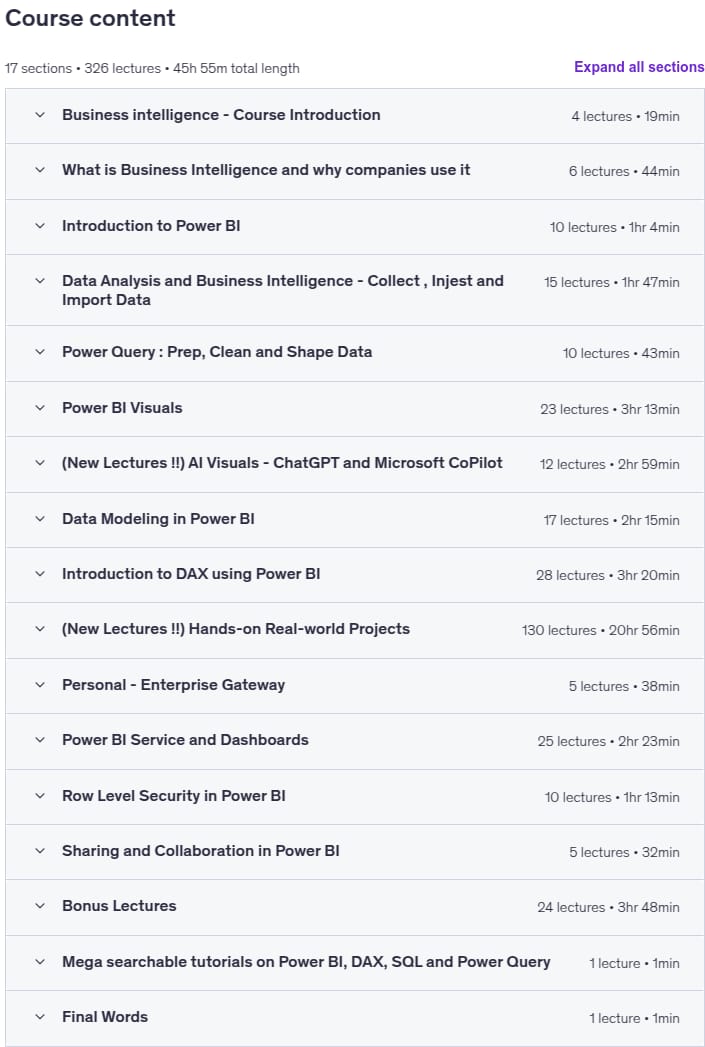Click chevron for Introduction to DAX section

pos(40,574)
